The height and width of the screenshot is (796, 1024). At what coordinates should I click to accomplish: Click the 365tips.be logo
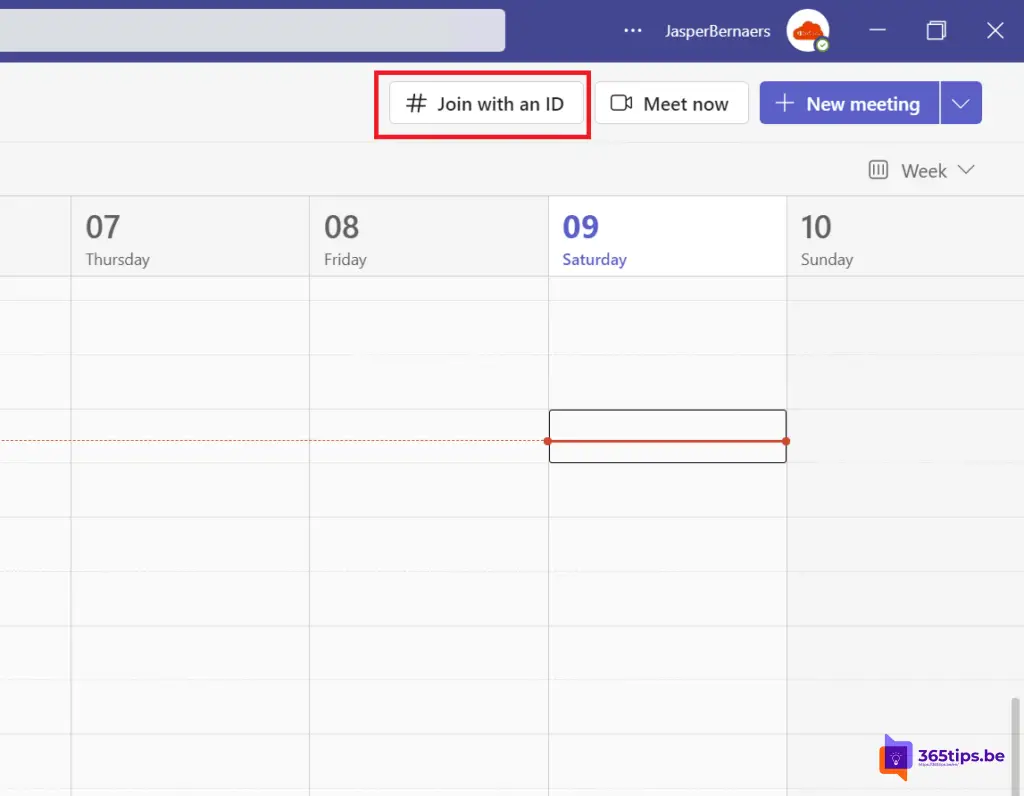point(942,757)
